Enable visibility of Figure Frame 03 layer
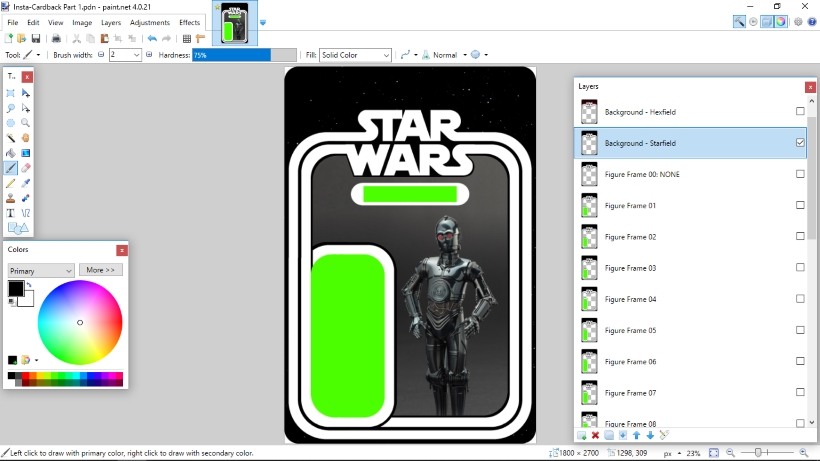Image resolution: width=820 pixels, height=461 pixels. (x=800, y=268)
